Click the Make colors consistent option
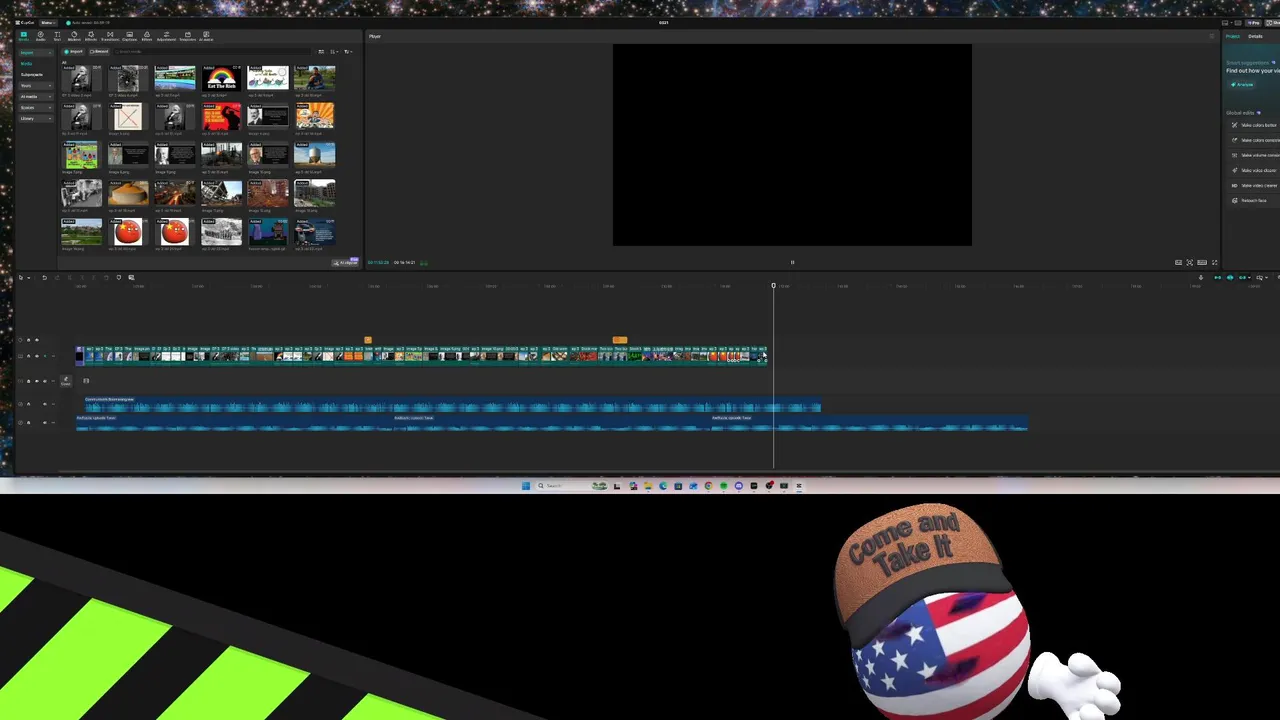This screenshot has width=1280, height=720. coord(1254,140)
